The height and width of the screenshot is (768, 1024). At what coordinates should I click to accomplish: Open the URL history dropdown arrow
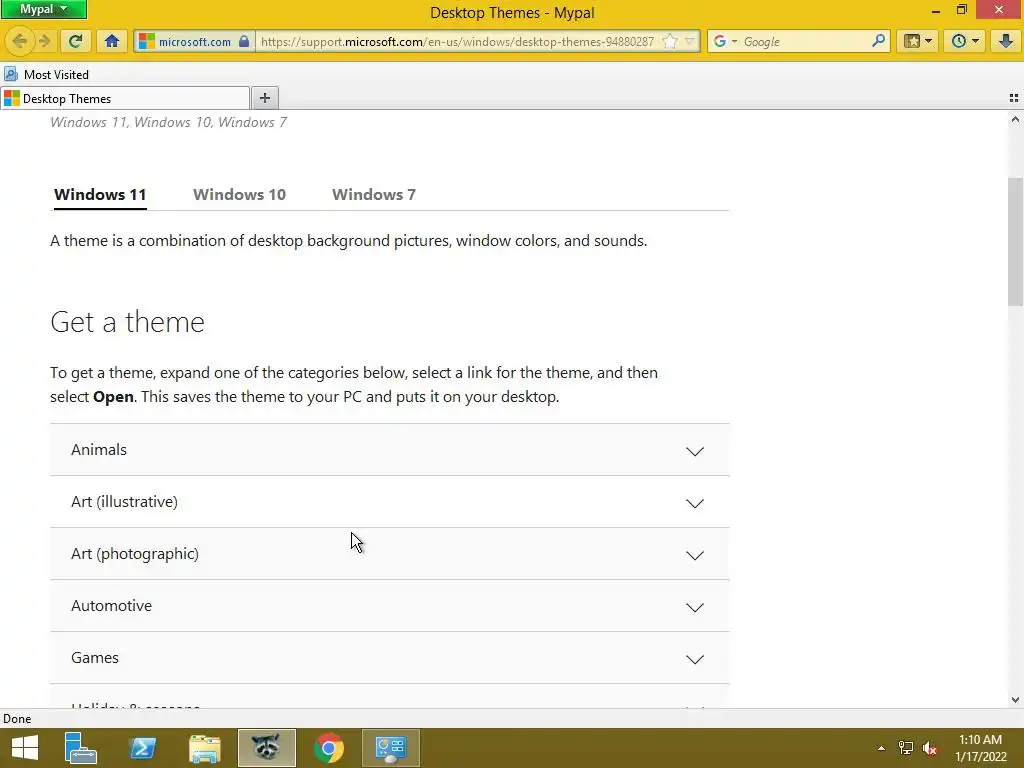[x=690, y=41]
